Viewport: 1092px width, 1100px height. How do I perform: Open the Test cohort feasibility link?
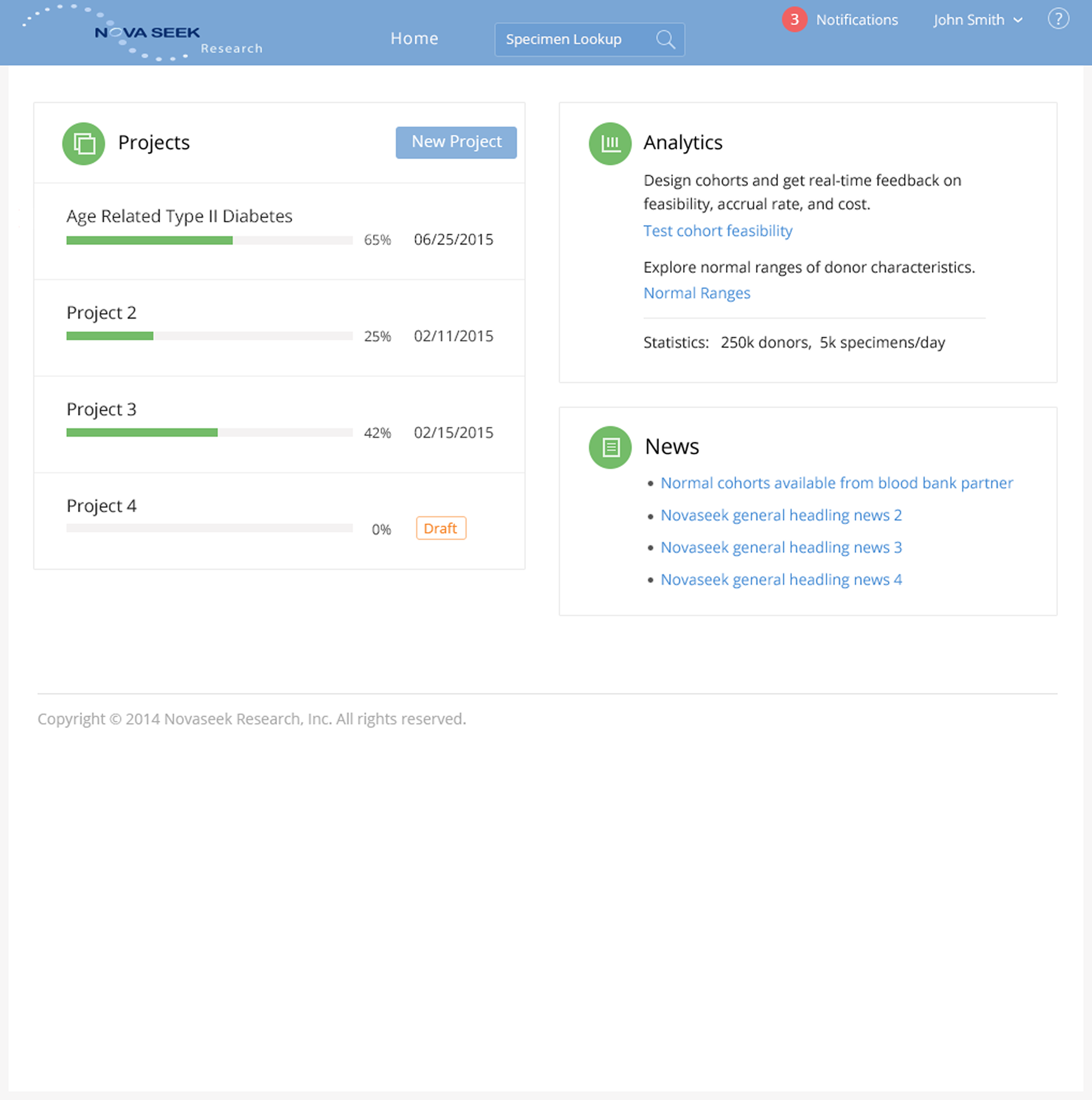(718, 231)
